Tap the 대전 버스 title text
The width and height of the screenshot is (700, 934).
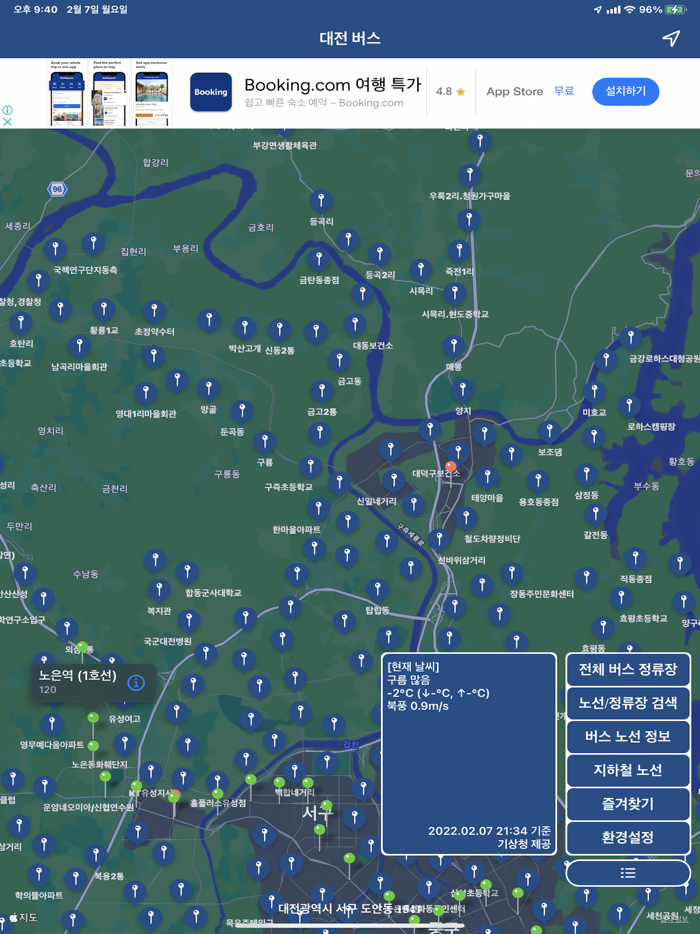(350, 39)
